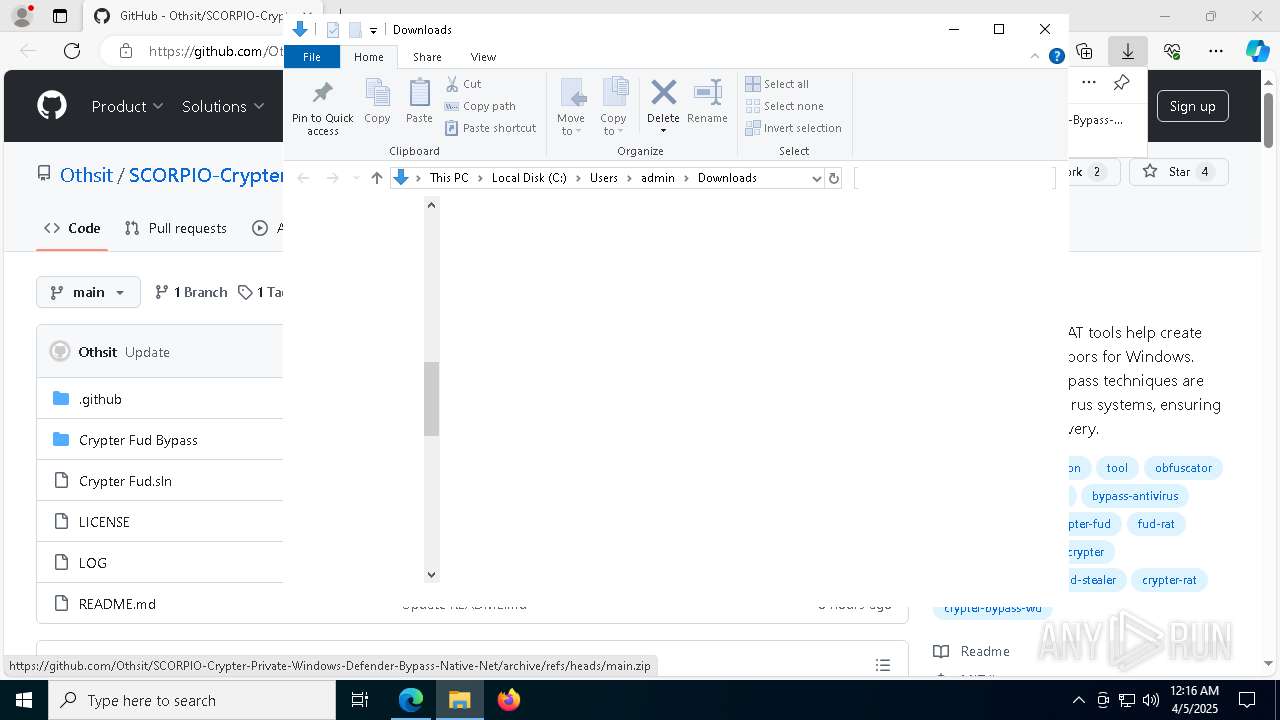Click the Othsit owner link
This screenshot has width=1280, height=720.
click(x=86, y=175)
